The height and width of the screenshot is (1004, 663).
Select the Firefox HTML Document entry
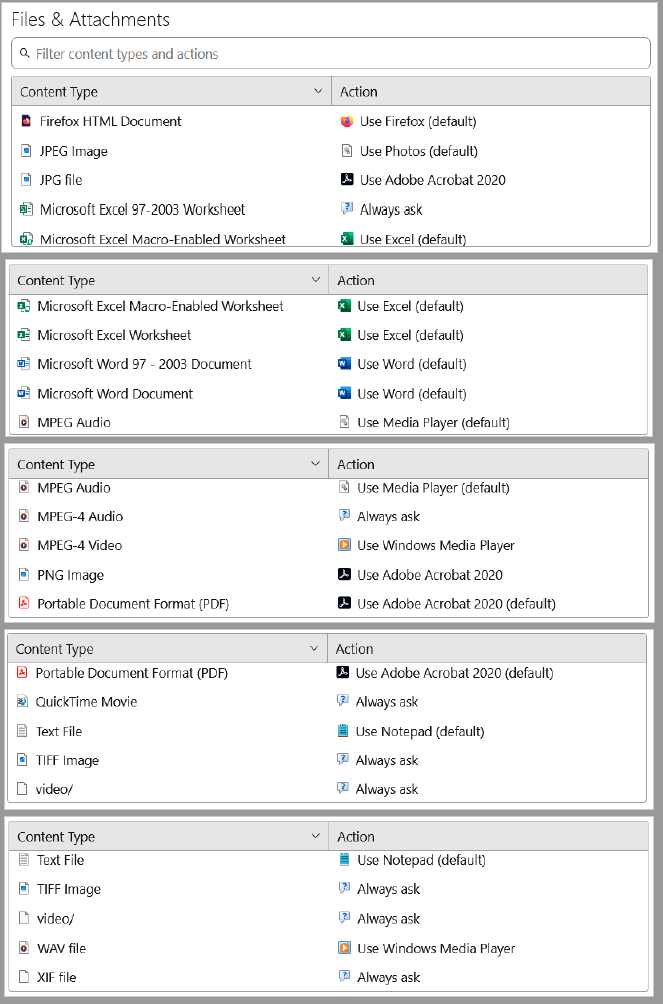[110, 122]
